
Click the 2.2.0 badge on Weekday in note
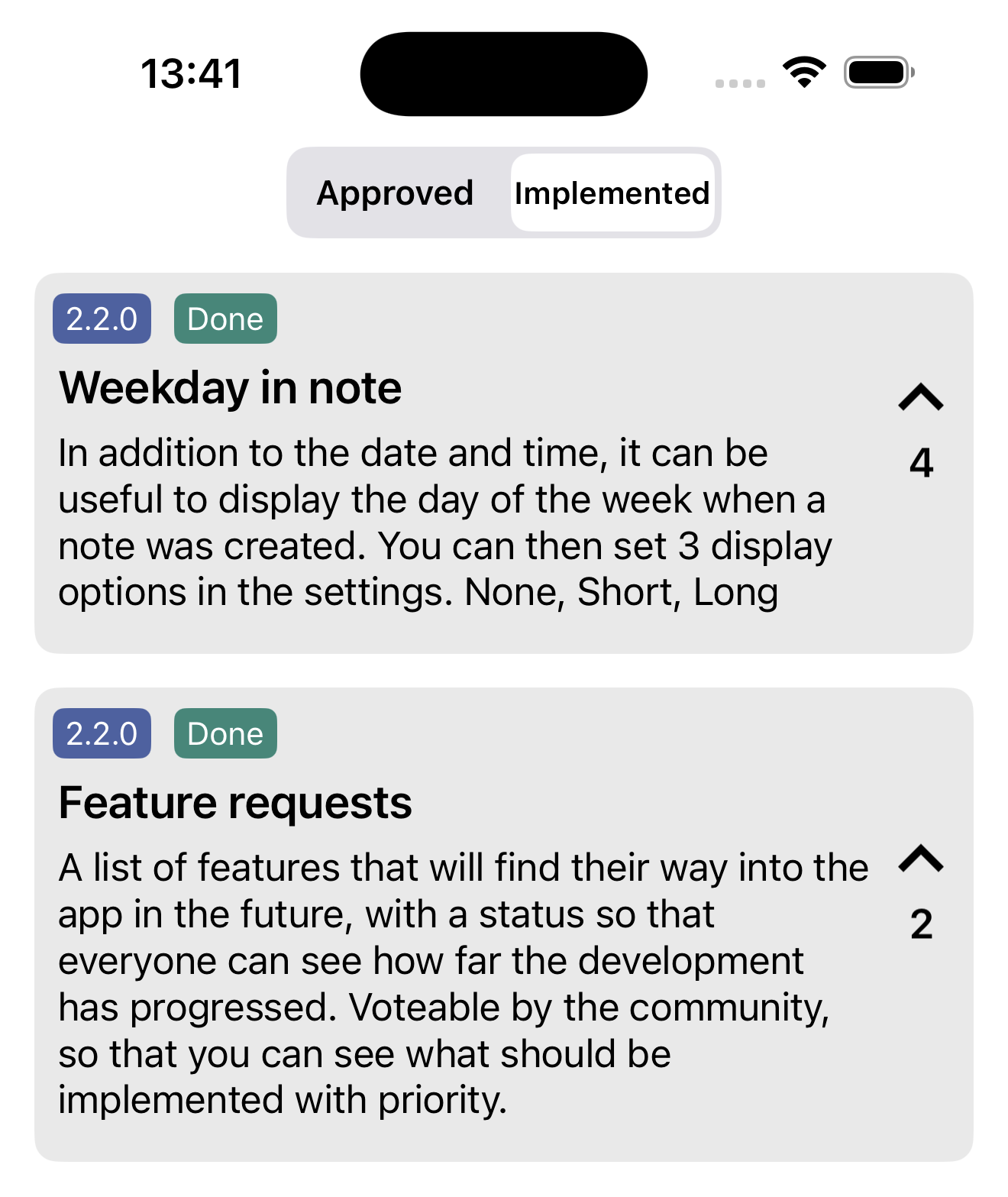(x=102, y=319)
